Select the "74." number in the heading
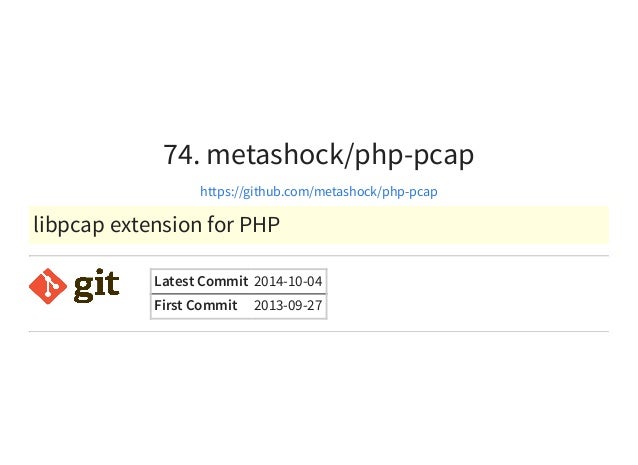Screen dimensions: 638x465 181,154
